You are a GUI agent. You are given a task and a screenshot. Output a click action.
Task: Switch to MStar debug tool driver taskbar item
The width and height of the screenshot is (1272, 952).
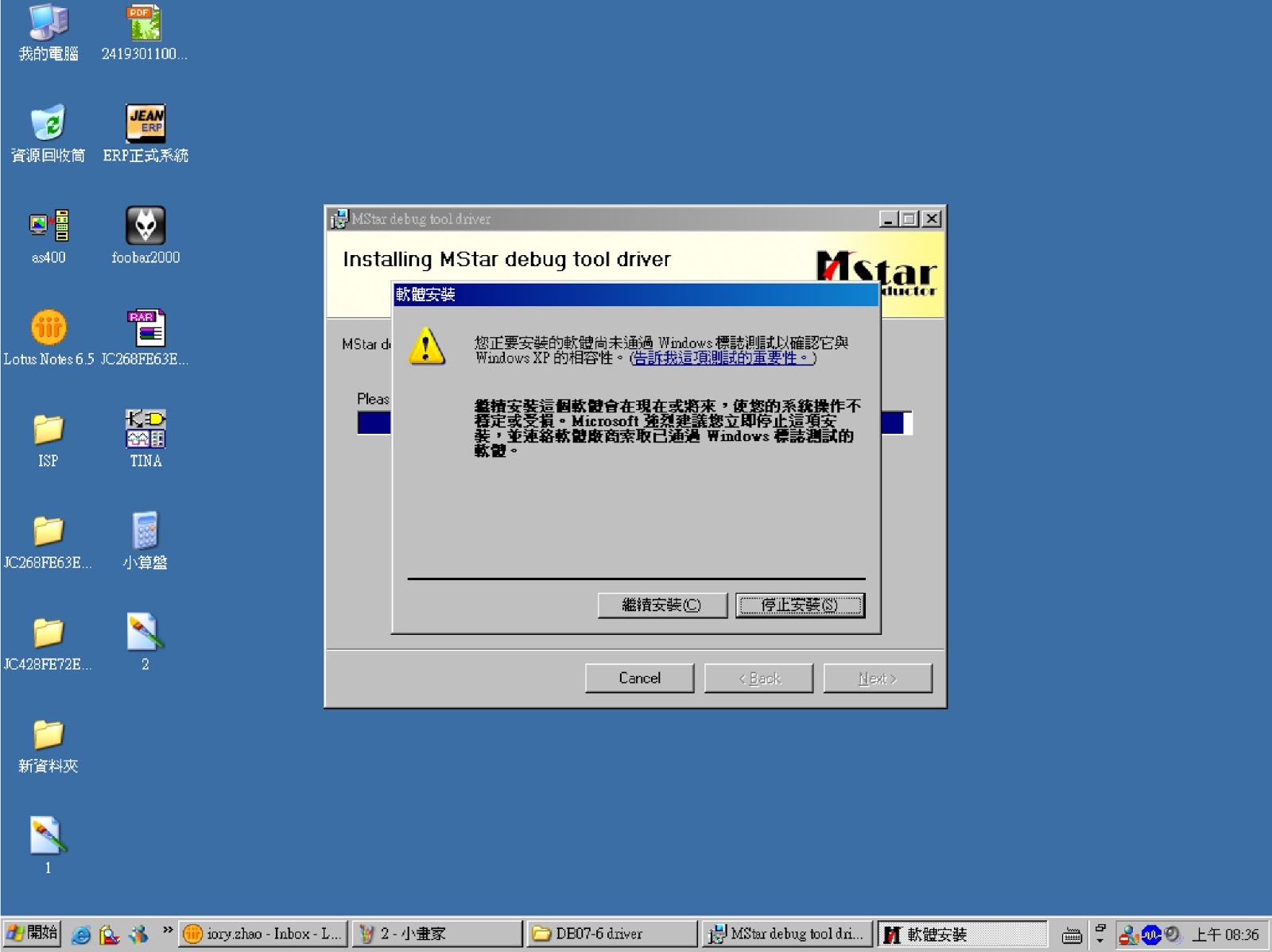coord(786,934)
